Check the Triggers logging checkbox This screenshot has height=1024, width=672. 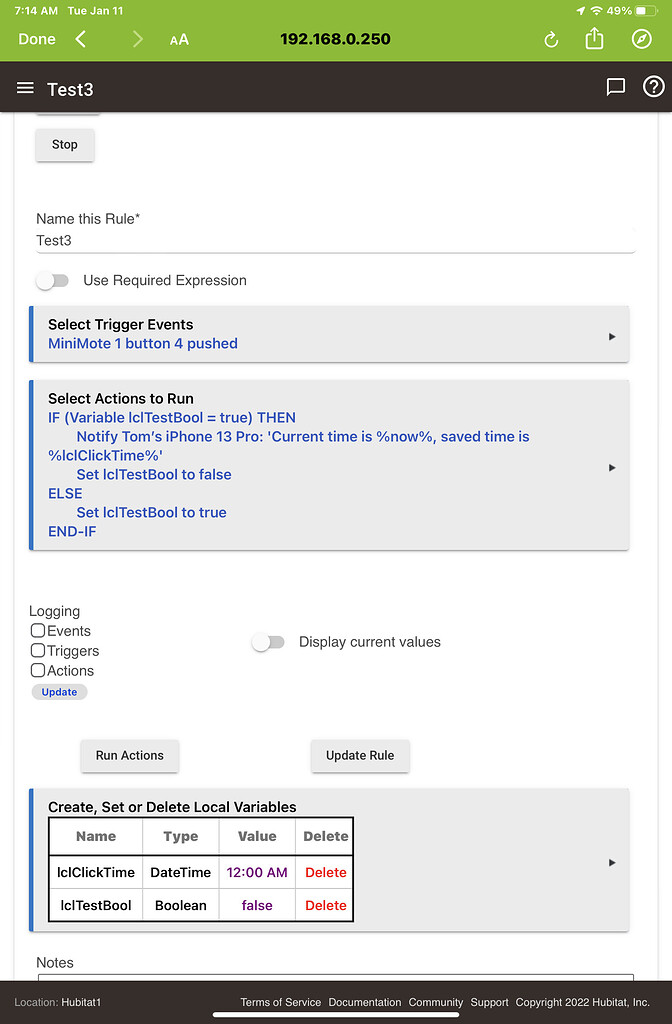click(x=38, y=651)
